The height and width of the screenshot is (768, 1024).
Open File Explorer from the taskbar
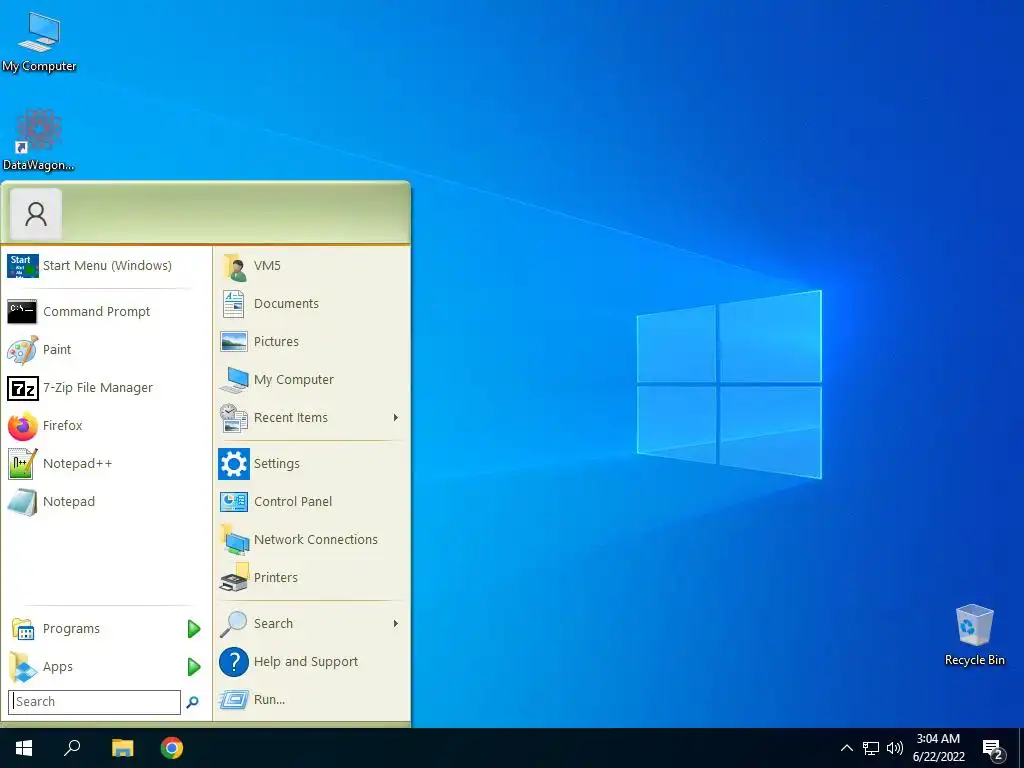click(x=122, y=748)
